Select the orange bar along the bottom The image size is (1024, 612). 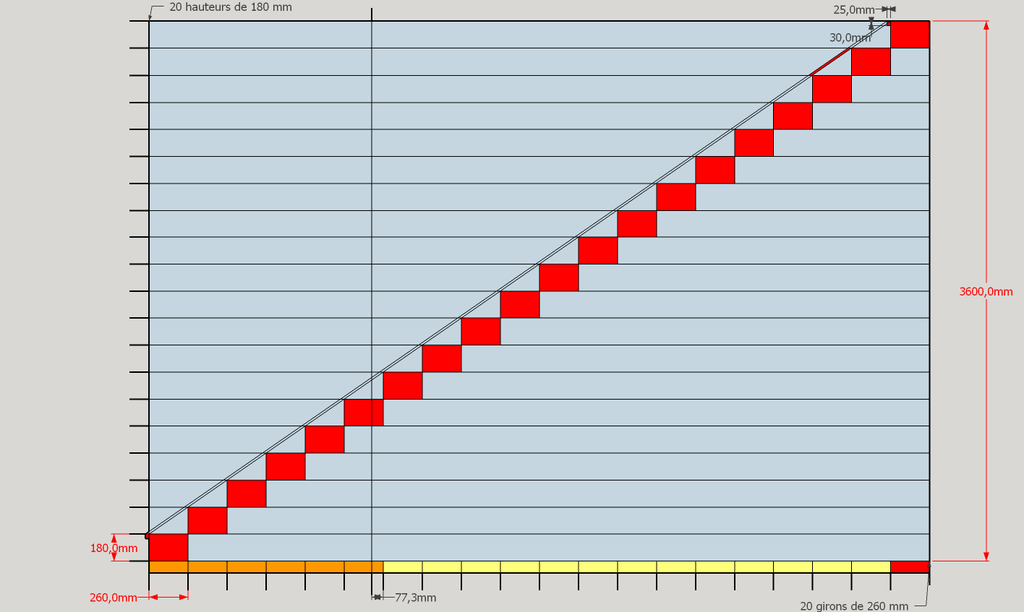(266, 567)
